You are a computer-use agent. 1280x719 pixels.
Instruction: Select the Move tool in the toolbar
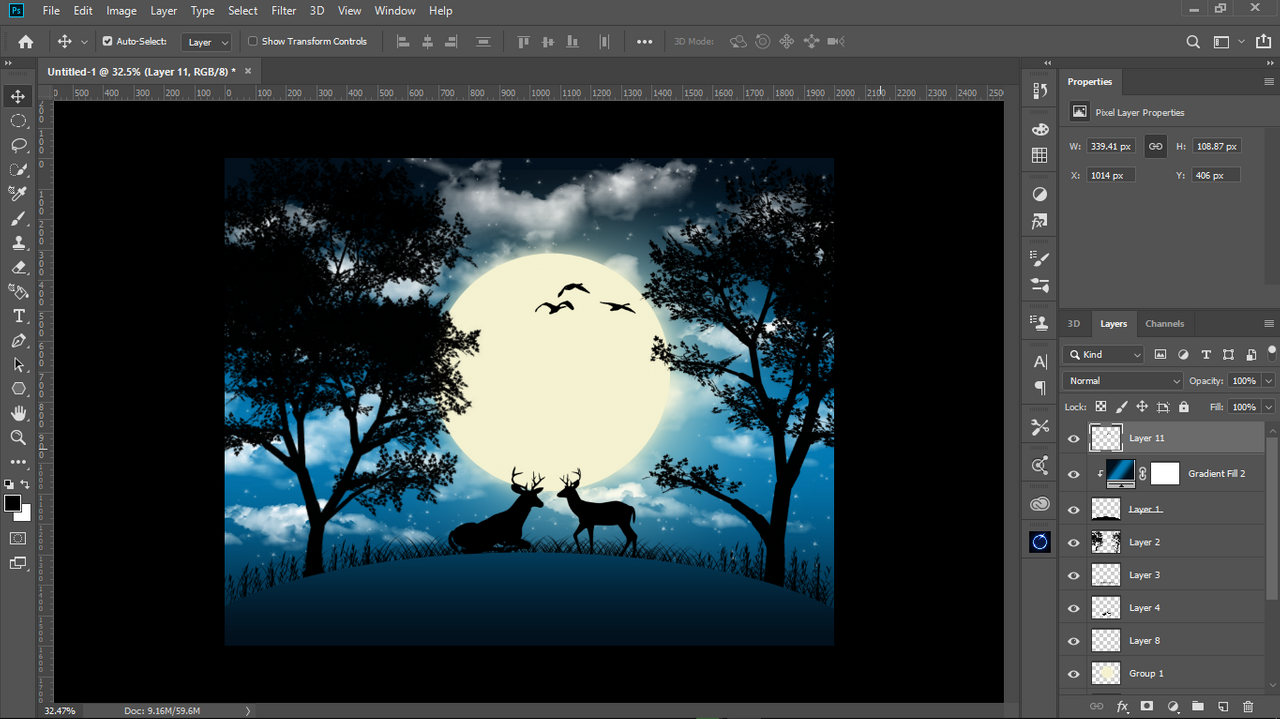[18, 96]
